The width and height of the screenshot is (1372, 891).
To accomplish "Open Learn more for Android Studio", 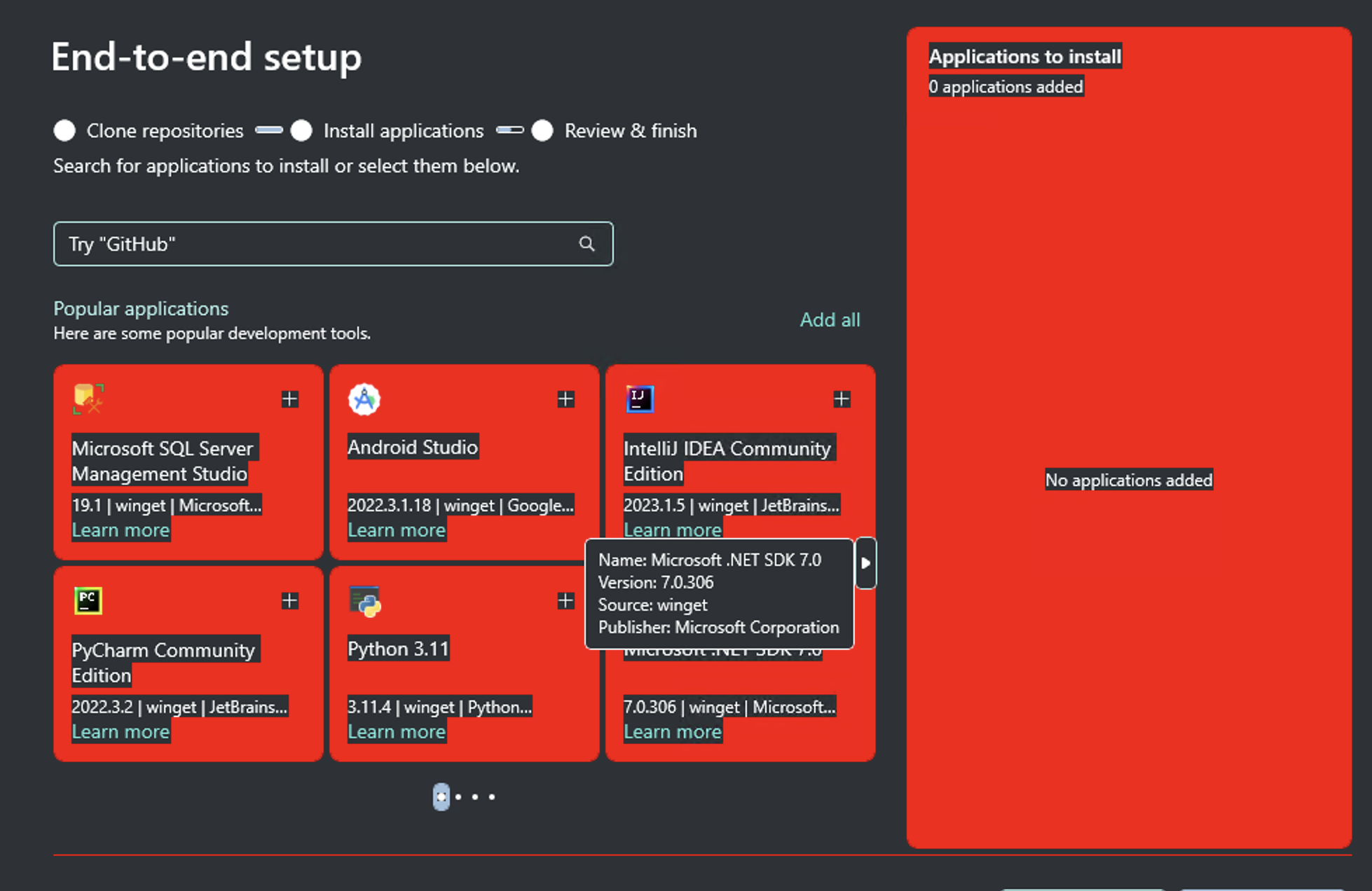I will pyautogui.click(x=397, y=530).
